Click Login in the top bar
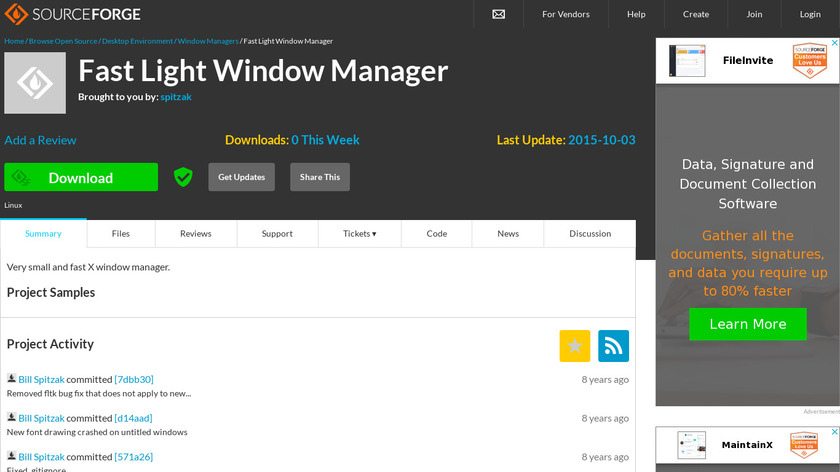The image size is (840, 472). coord(810,14)
